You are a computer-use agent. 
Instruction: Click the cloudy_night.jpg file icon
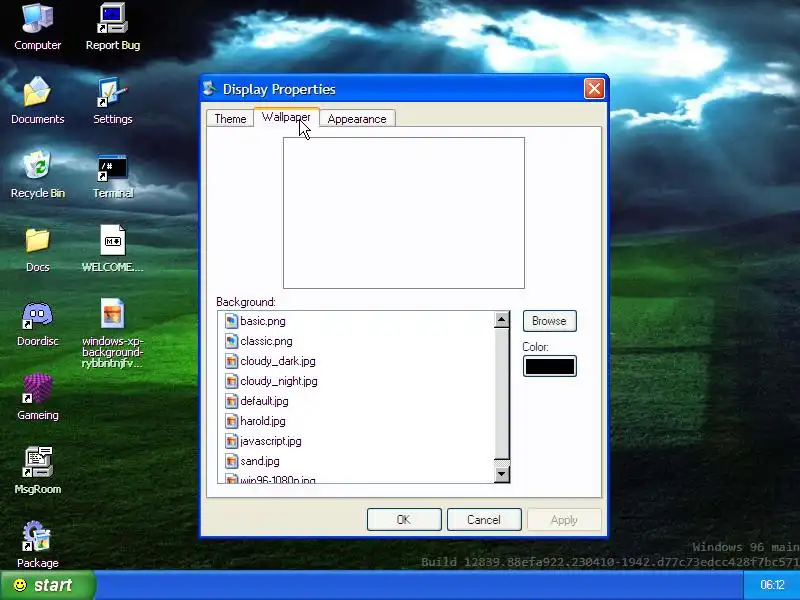point(231,381)
